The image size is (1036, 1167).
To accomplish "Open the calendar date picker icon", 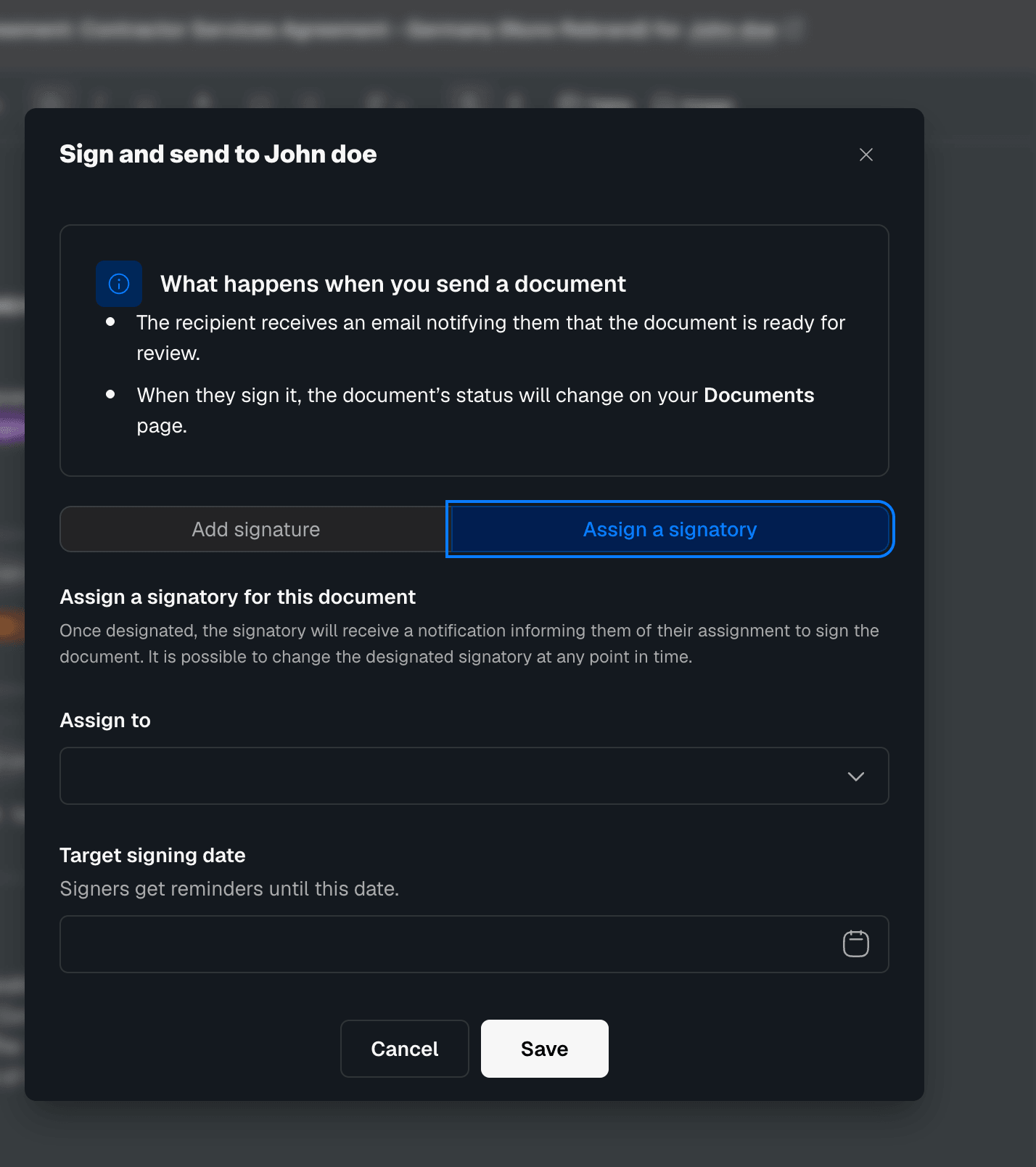I will coord(855,944).
